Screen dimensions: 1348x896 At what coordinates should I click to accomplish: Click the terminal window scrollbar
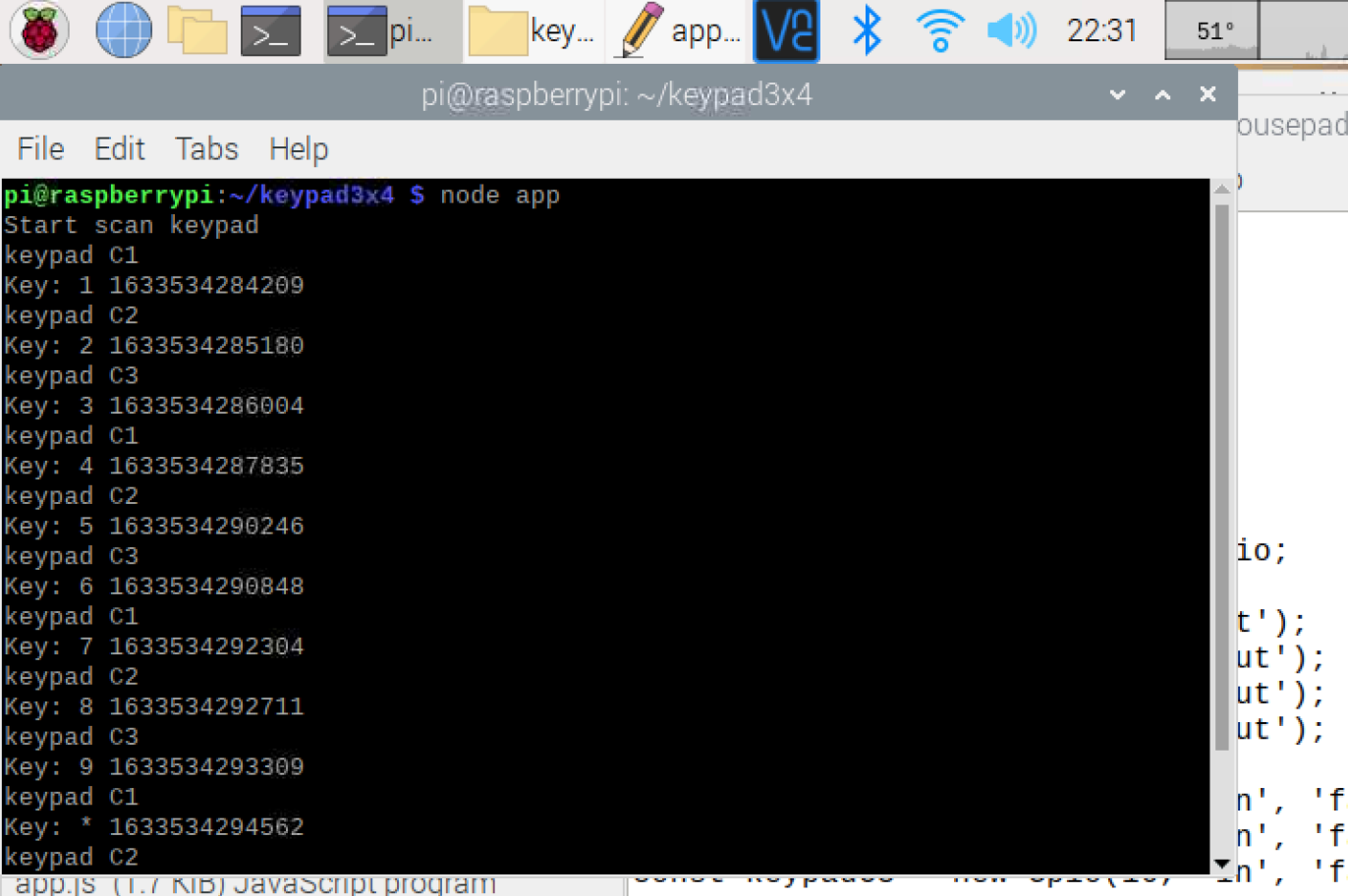click(x=1221, y=491)
